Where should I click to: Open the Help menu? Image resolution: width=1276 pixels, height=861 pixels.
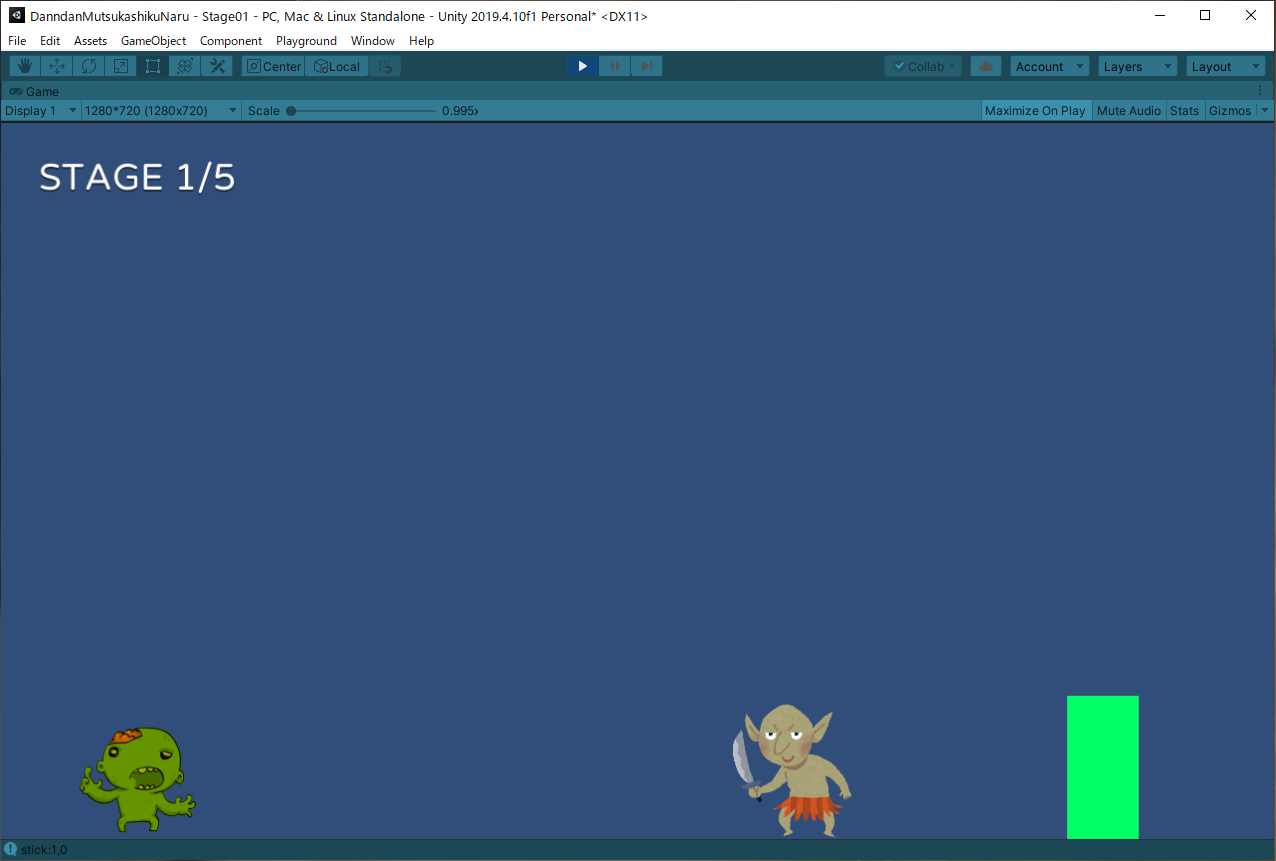(x=421, y=41)
